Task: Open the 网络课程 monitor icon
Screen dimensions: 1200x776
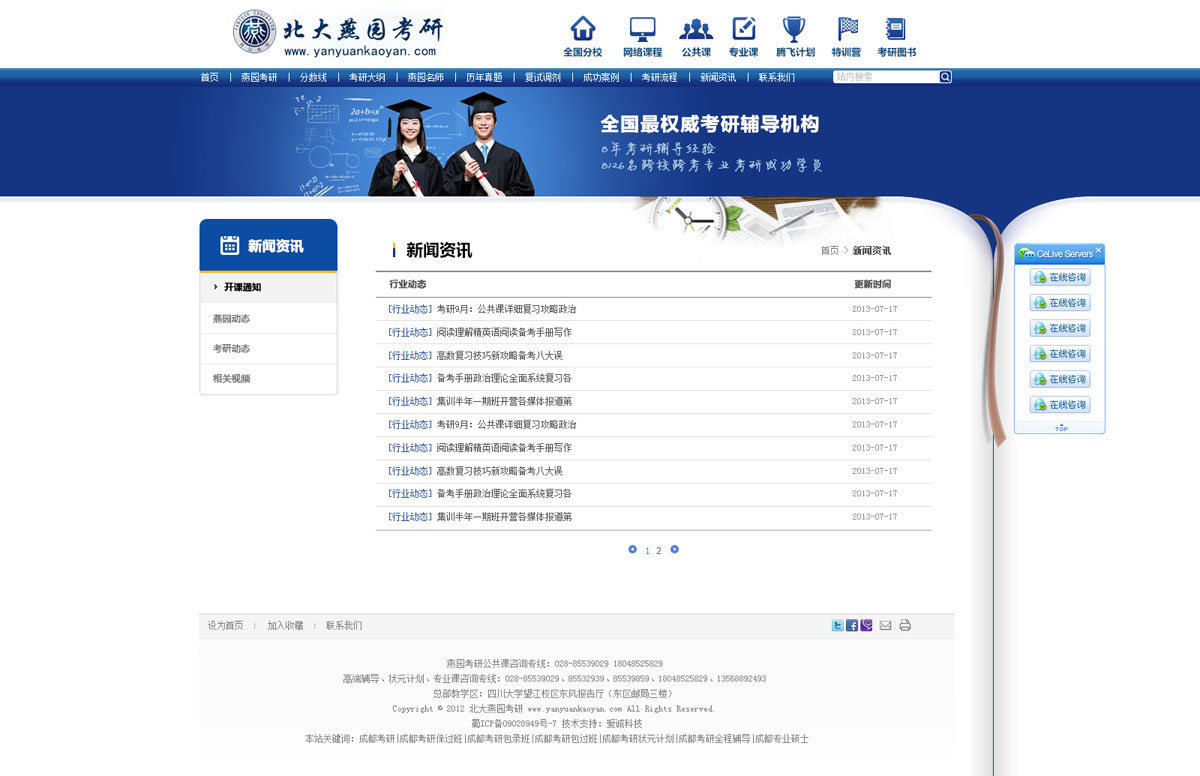Action: 642,28
